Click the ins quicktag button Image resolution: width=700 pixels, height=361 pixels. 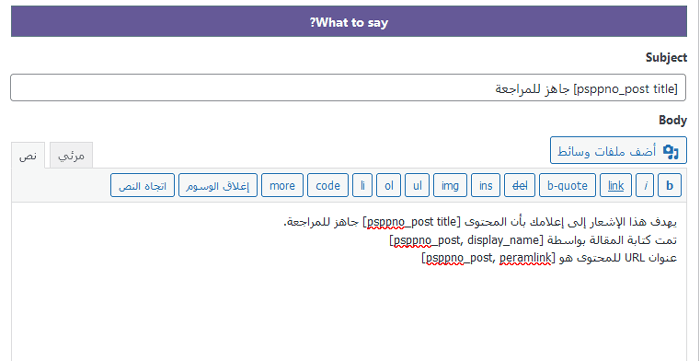[486, 185]
